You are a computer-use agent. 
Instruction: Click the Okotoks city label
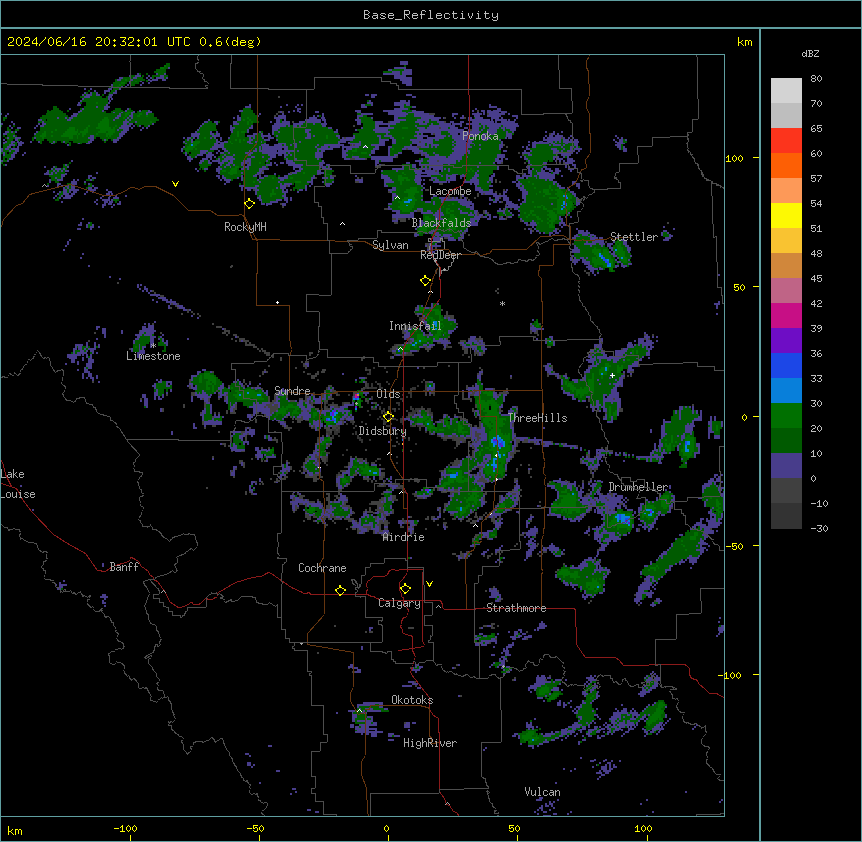click(x=412, y=700)
